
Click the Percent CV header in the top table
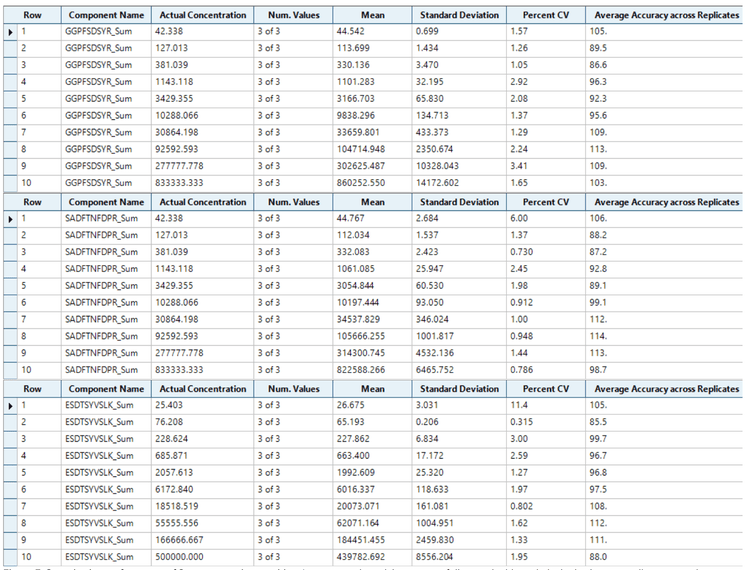pyautogui.click(x=545, y=16)
